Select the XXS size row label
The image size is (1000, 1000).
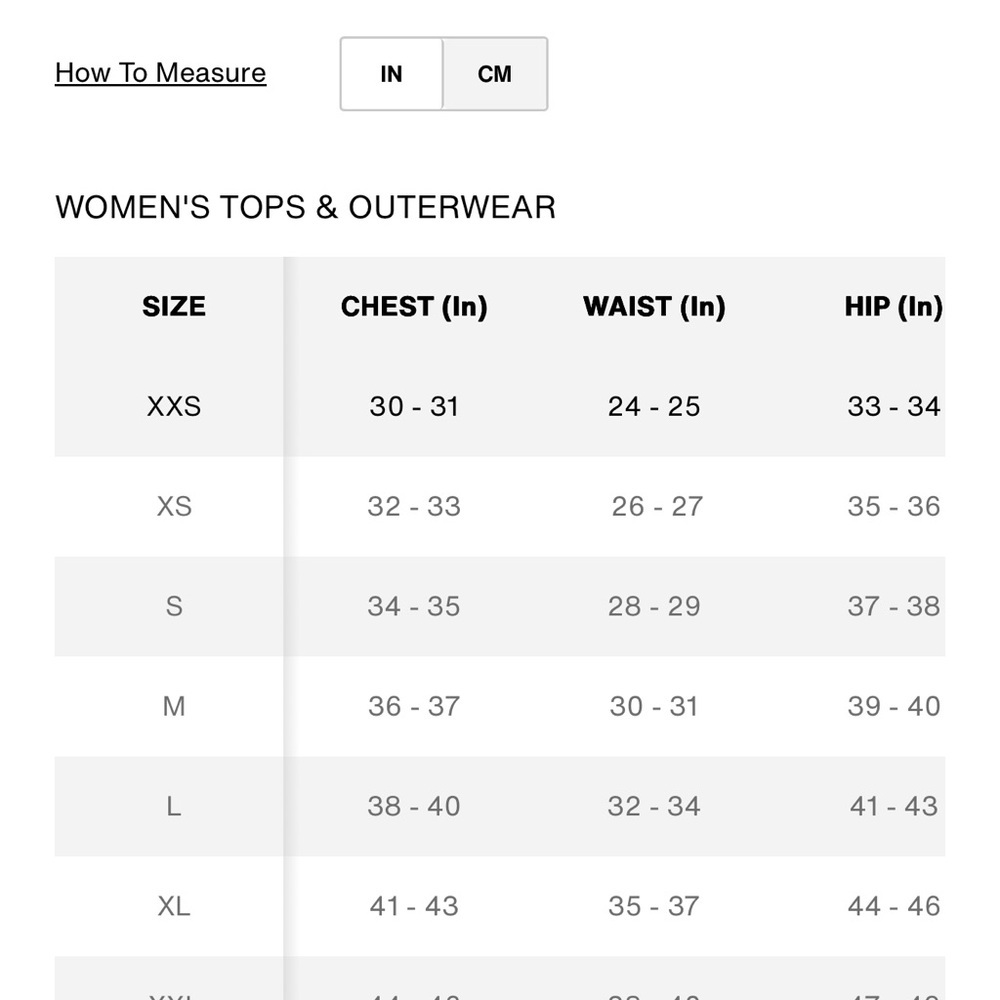[174, 407]
